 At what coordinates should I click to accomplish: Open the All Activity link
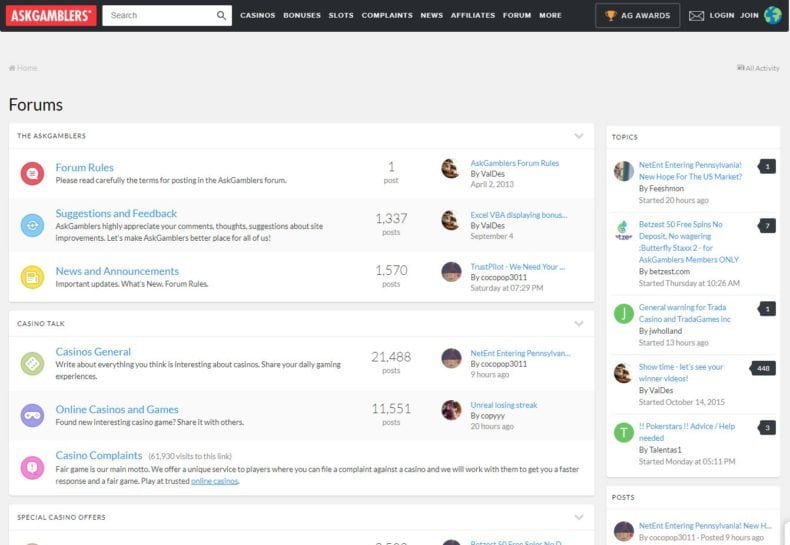tap(758, 68)
